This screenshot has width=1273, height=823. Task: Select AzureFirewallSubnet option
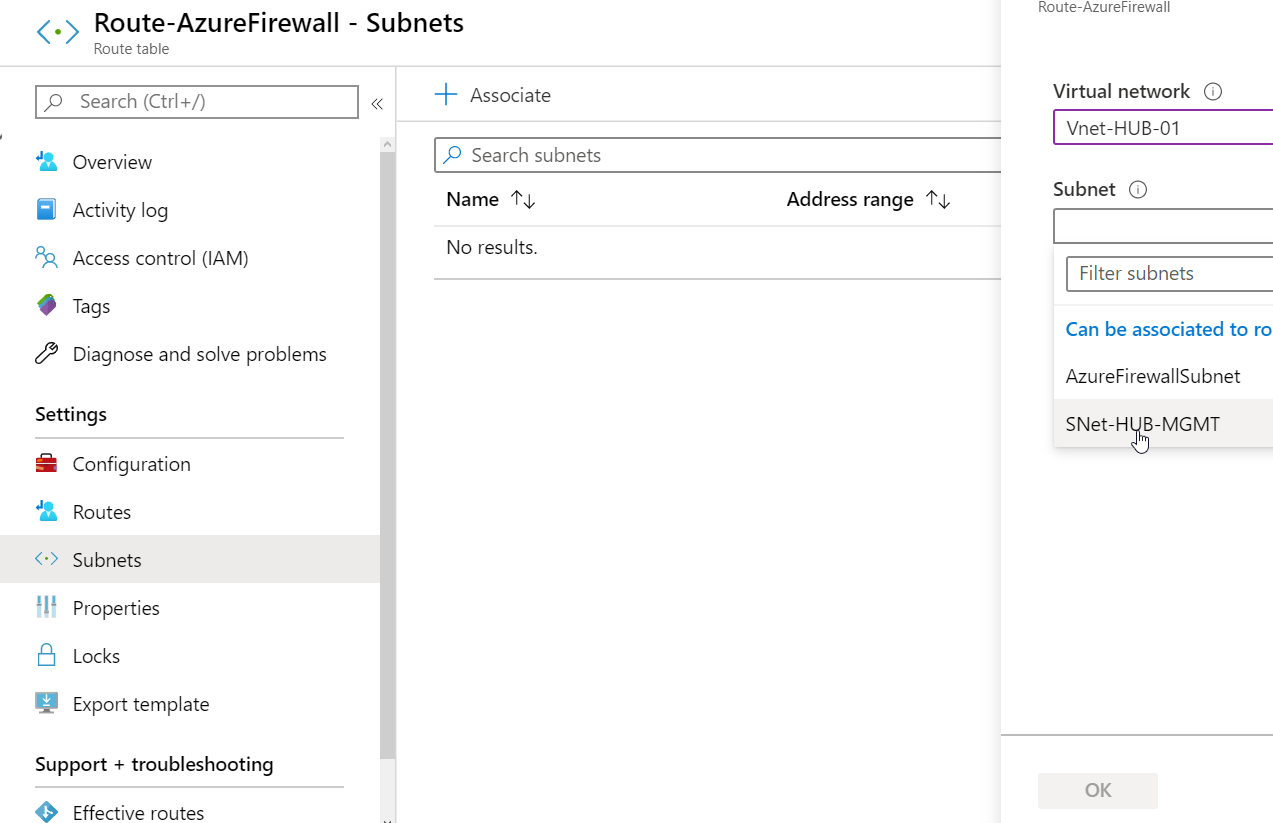click(1163, 376)
